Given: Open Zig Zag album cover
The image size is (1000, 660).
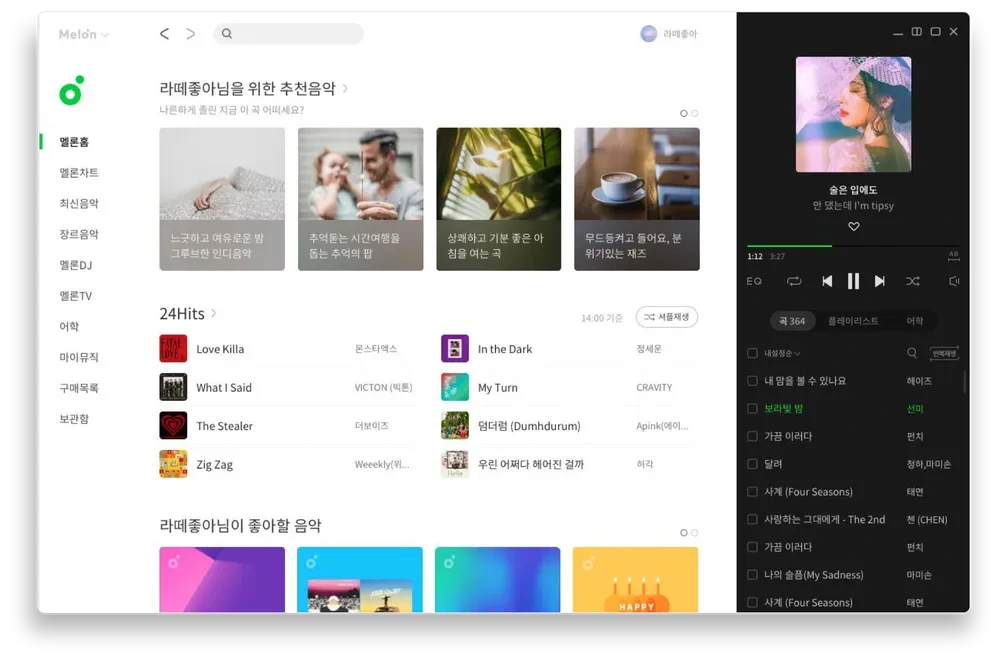Looking at the screenshot, I should [173, 464].
